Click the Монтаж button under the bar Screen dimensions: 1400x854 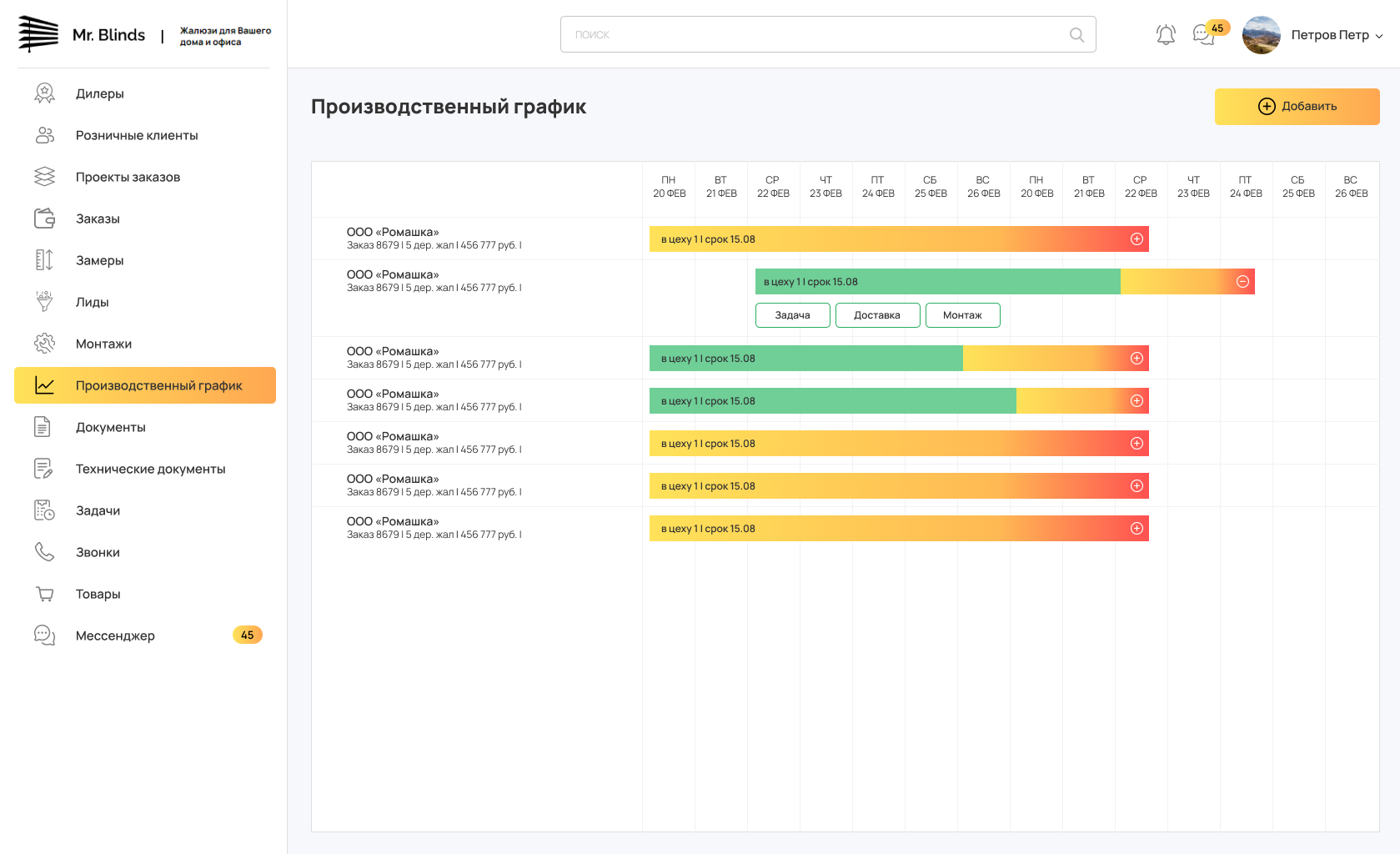(x=963, y=315)
